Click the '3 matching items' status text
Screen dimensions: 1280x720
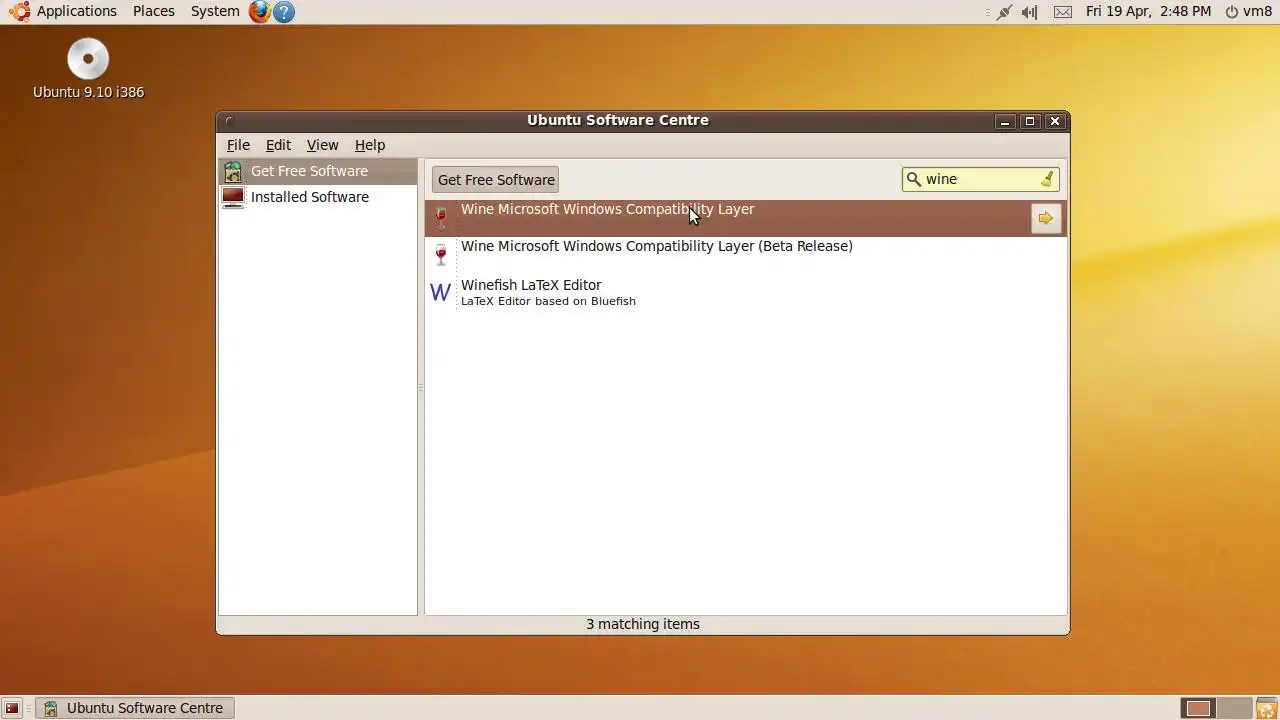pos(643,624)
